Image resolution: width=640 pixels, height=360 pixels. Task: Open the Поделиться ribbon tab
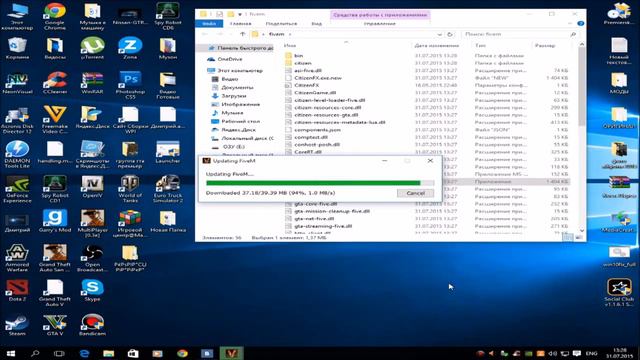point(281,24)
